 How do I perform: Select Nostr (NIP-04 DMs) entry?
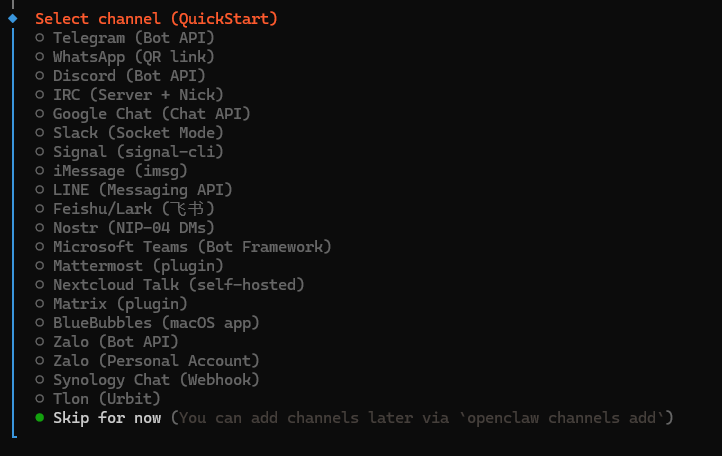tap(134, 228)
